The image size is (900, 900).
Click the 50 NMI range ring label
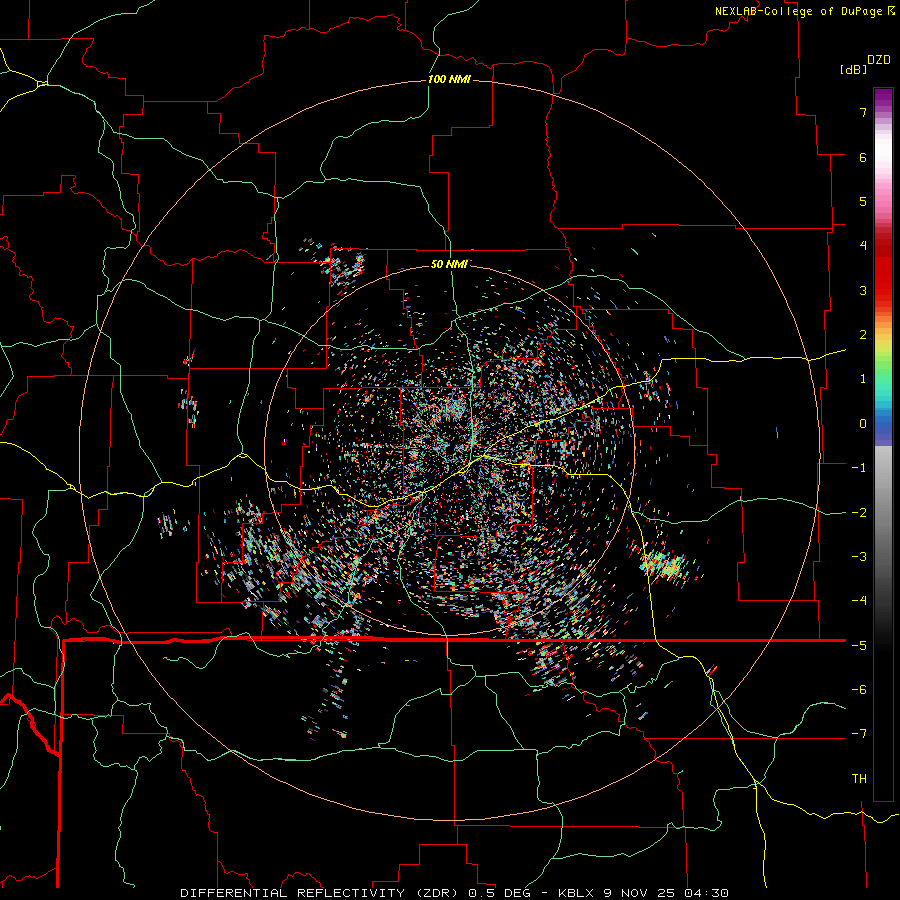[x=449, y=264]
